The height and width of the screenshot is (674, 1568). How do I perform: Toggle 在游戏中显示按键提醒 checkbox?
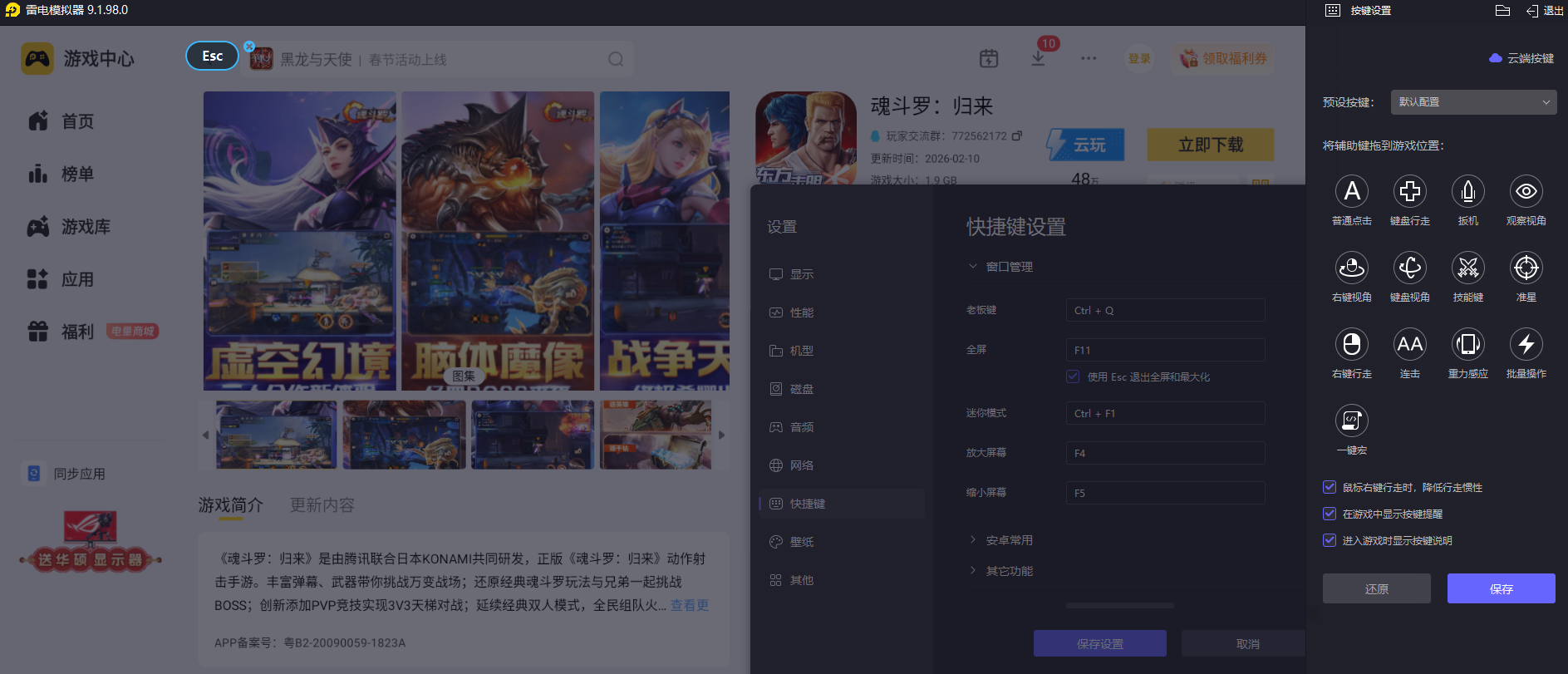(1330, 514)
